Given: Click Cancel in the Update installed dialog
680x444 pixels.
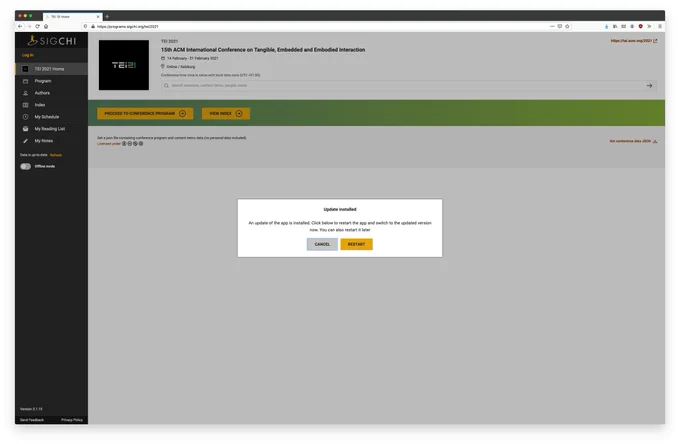Looking at the screenshot, I should coord(322,244).
